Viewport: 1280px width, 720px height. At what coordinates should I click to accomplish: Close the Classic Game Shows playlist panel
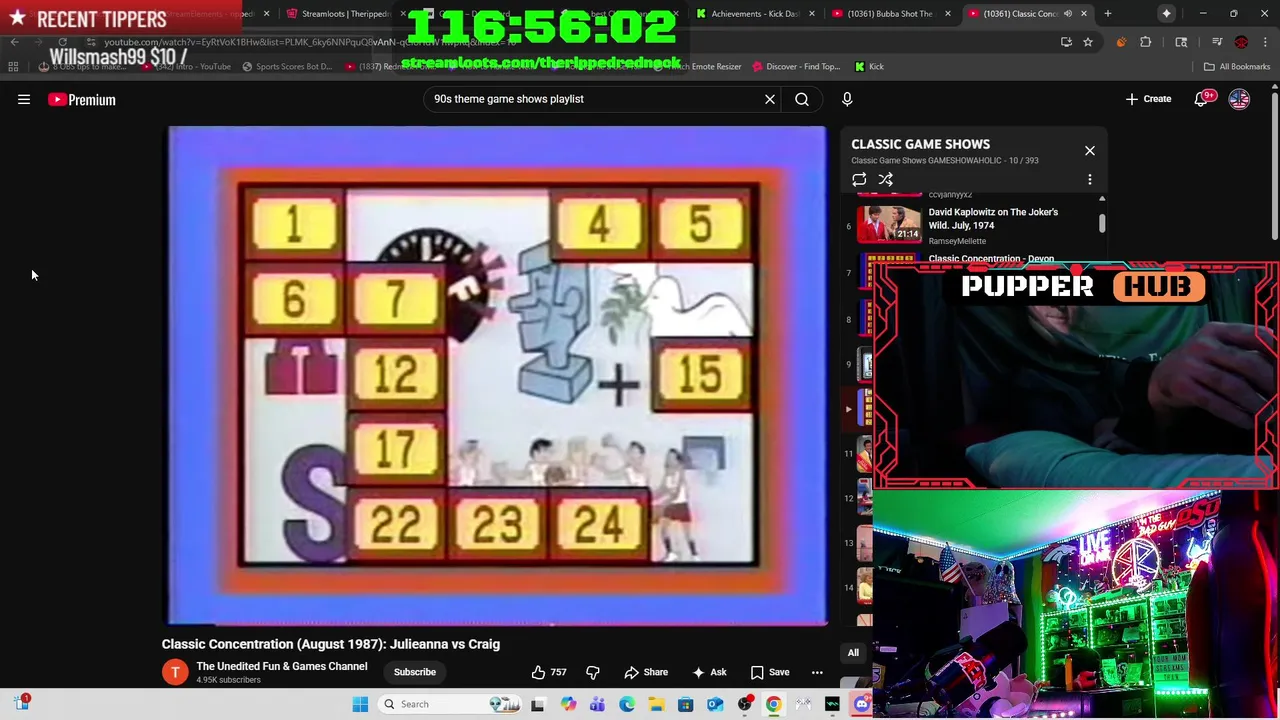(1090, 151)
